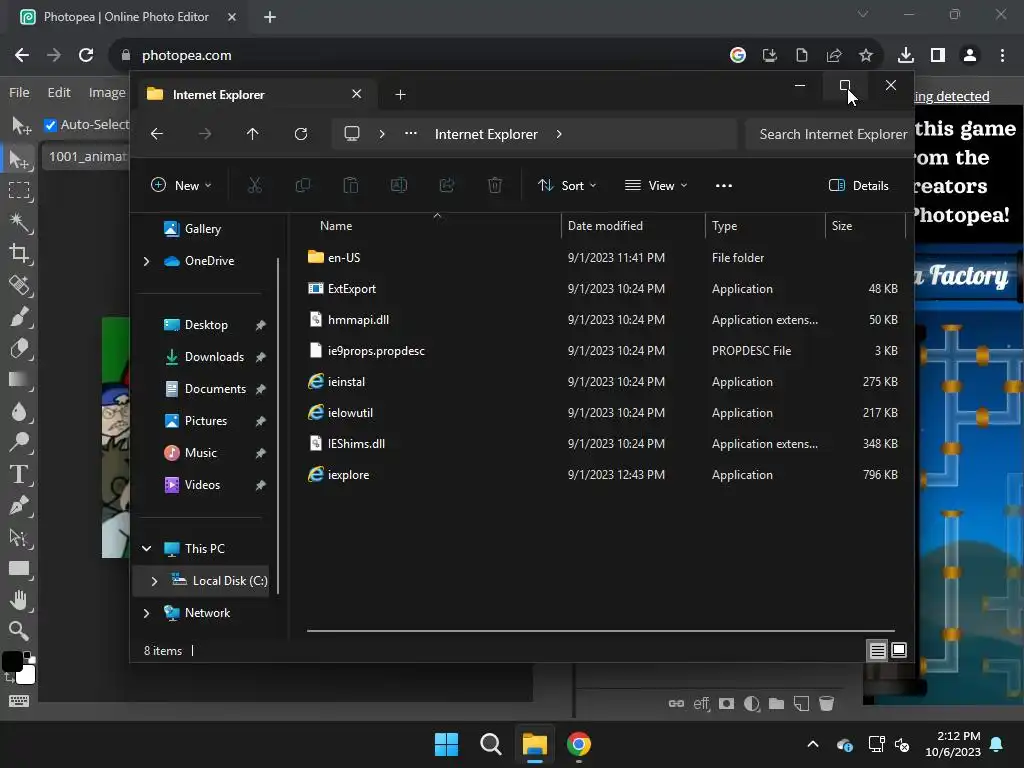The width and height of the screenshot is (1024, 768).
Task: Expand the chevron after Internet Explorer breadcrumb
Action: (x=559, y=134)
